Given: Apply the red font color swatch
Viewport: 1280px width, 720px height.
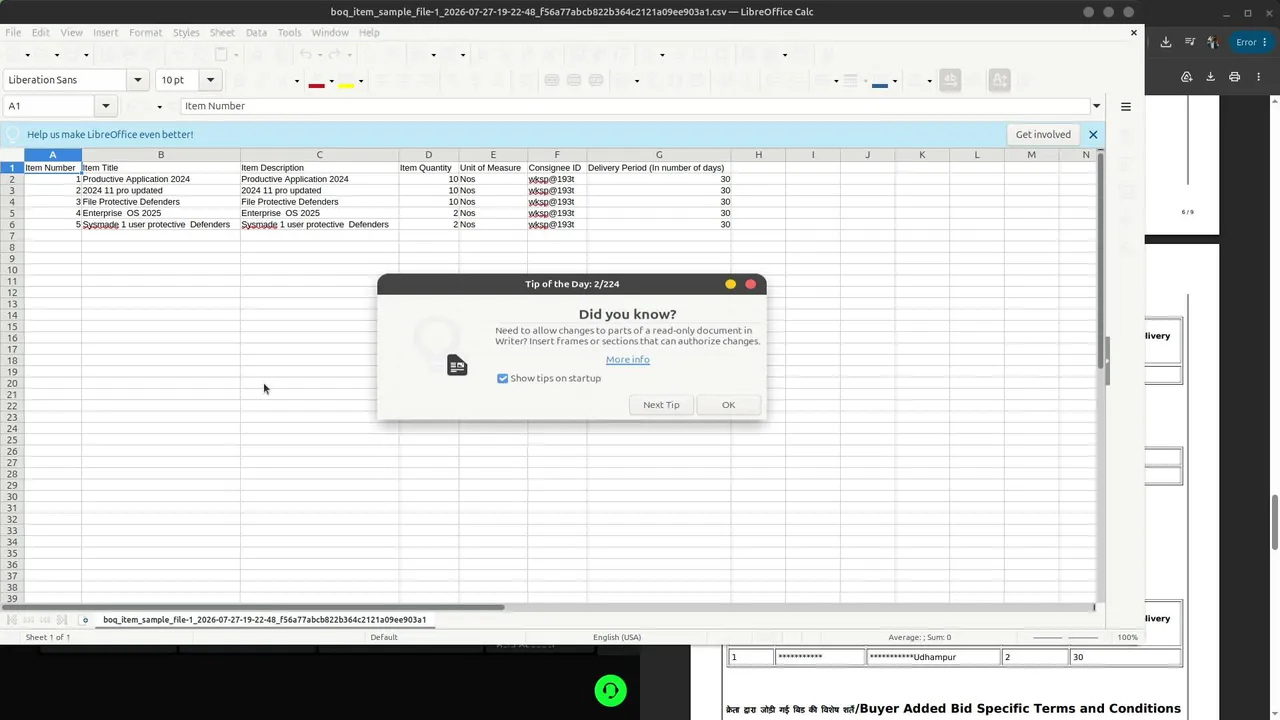Looking at the screenshot, I should click(x=317, y=81).
